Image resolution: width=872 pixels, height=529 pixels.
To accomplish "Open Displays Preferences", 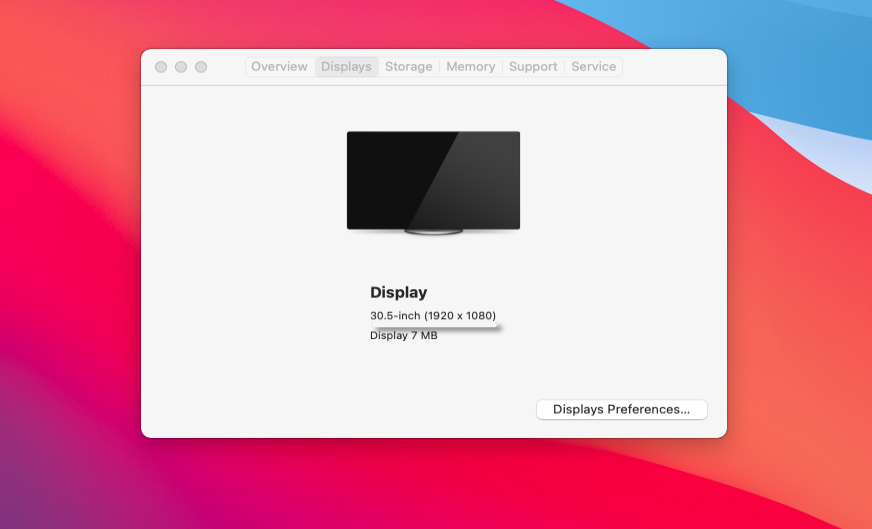I will (x=621, y=409).
